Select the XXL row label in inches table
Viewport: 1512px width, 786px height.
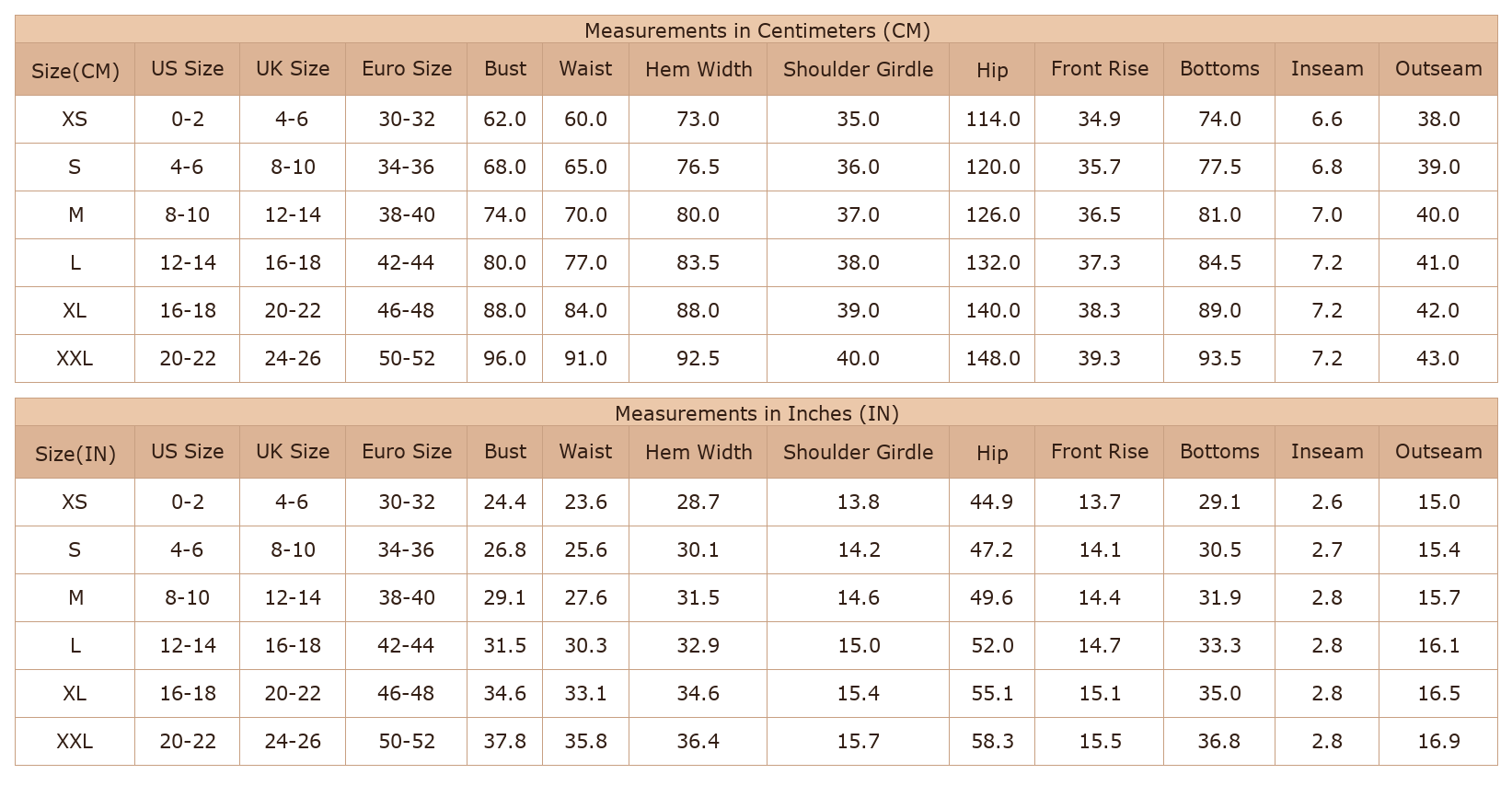tap(75, 741)
